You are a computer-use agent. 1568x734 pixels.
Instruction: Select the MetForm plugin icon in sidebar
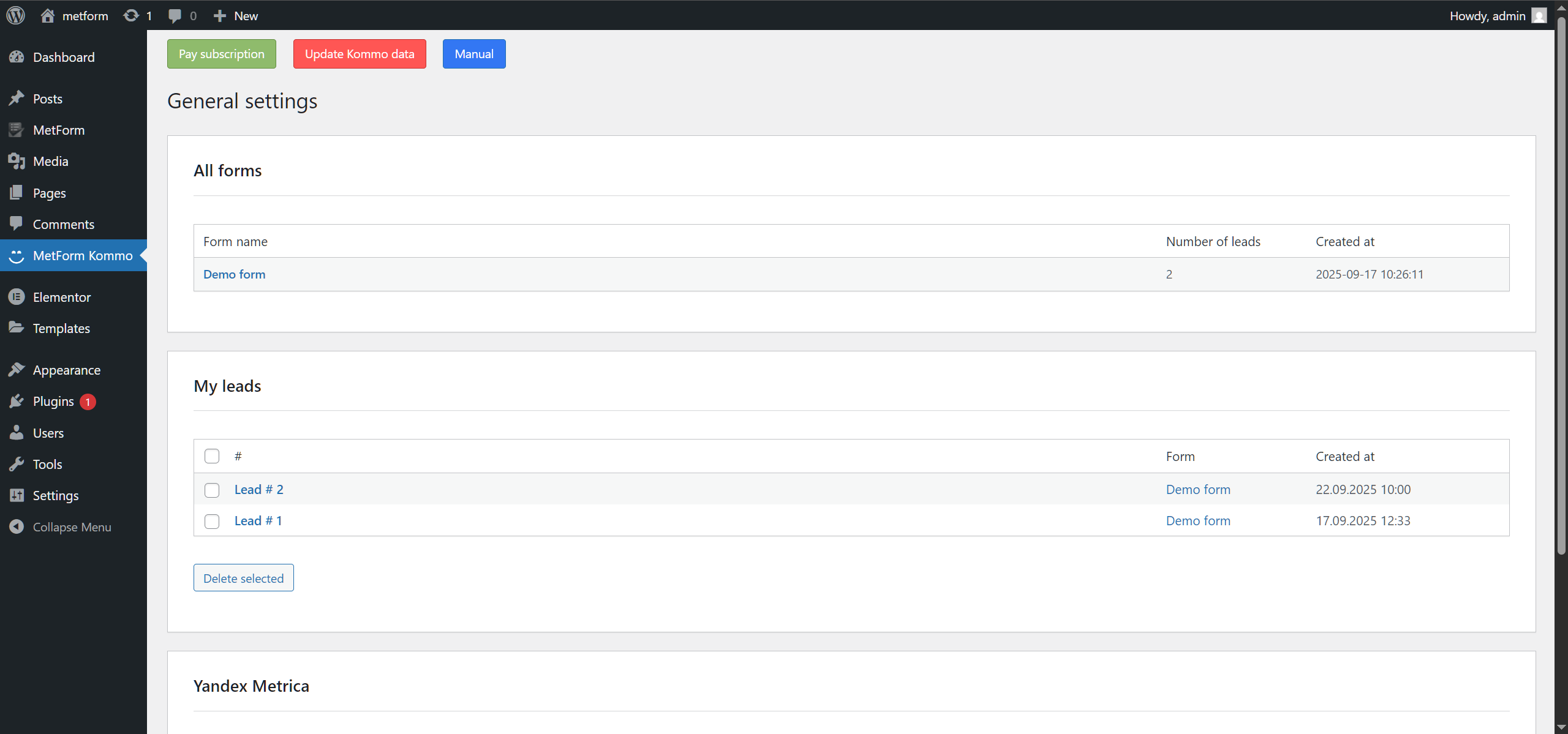(17, 130)
